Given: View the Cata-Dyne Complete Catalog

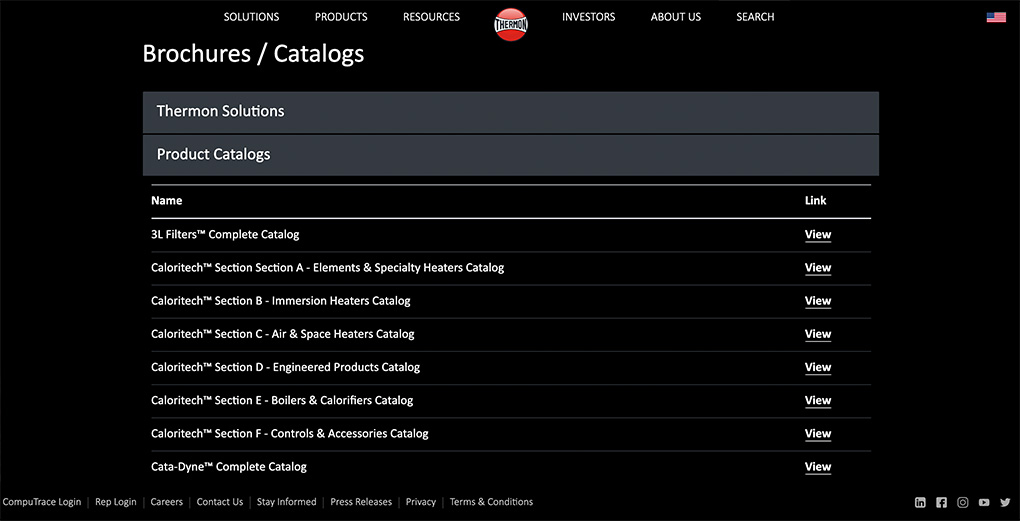Looking at the screenshot, I should click(817, 467).
